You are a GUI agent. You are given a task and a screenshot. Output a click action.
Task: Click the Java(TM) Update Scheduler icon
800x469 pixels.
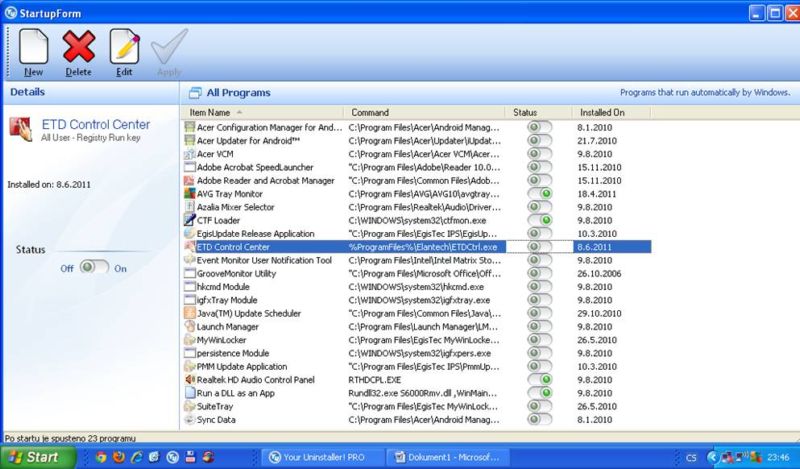[189, 313]
